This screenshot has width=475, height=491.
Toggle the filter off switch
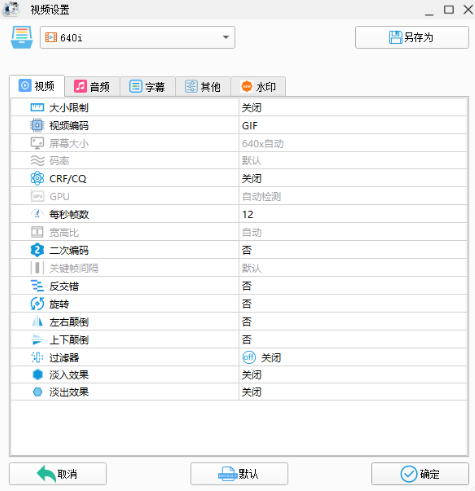(x=249, y=357)
